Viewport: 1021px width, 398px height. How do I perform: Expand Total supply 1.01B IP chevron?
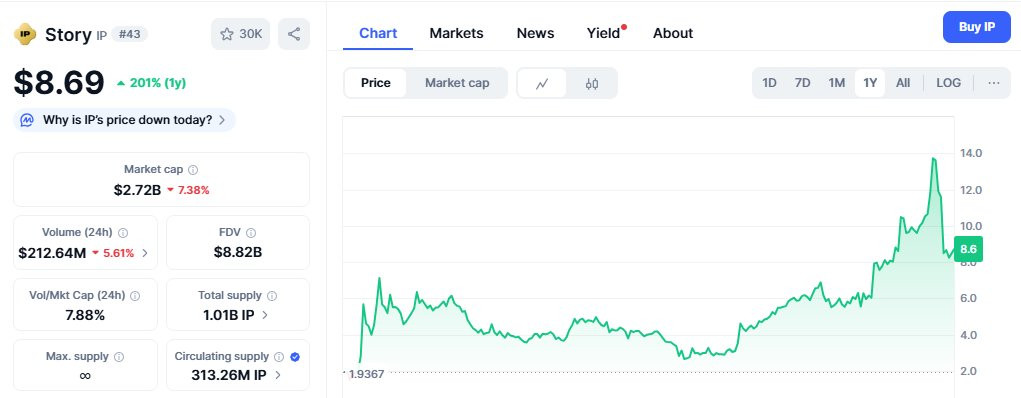[265, 315]
